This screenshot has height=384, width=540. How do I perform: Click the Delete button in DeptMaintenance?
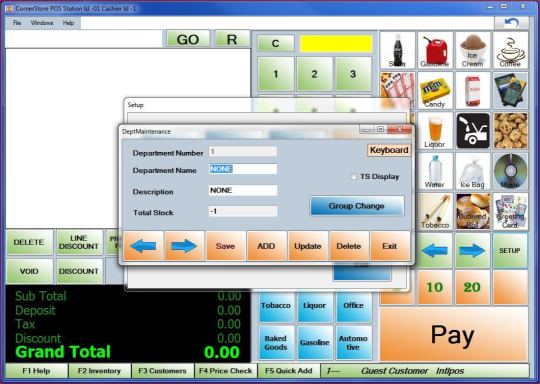(x=349, y=246)
